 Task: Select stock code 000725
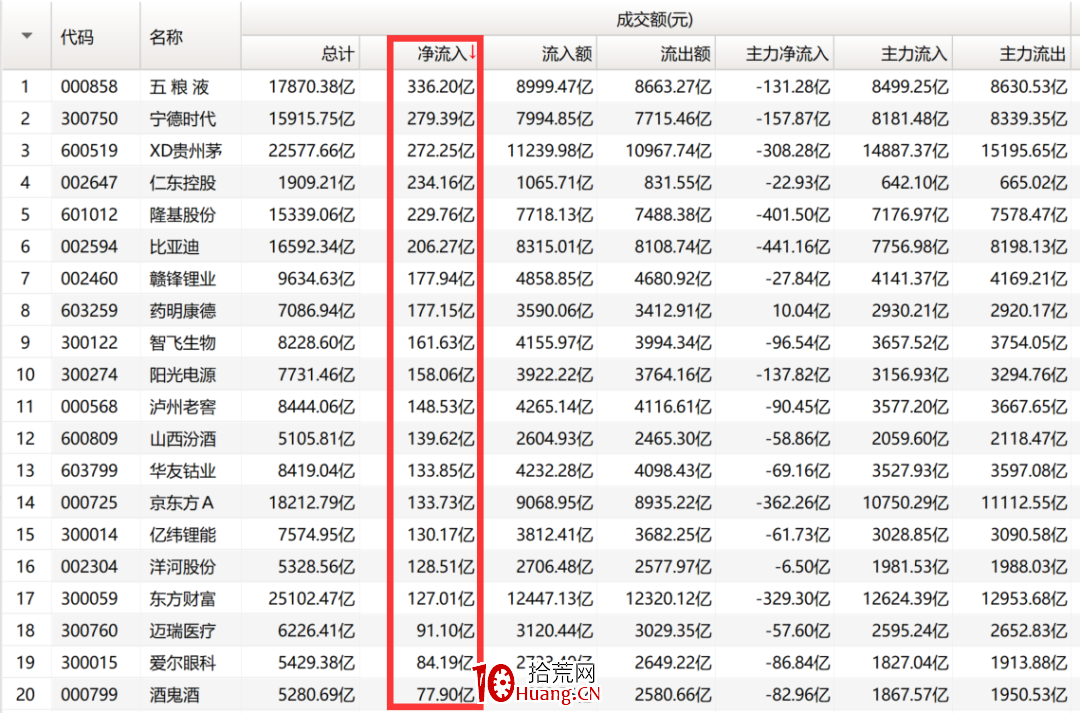click(x=90, y=503)
